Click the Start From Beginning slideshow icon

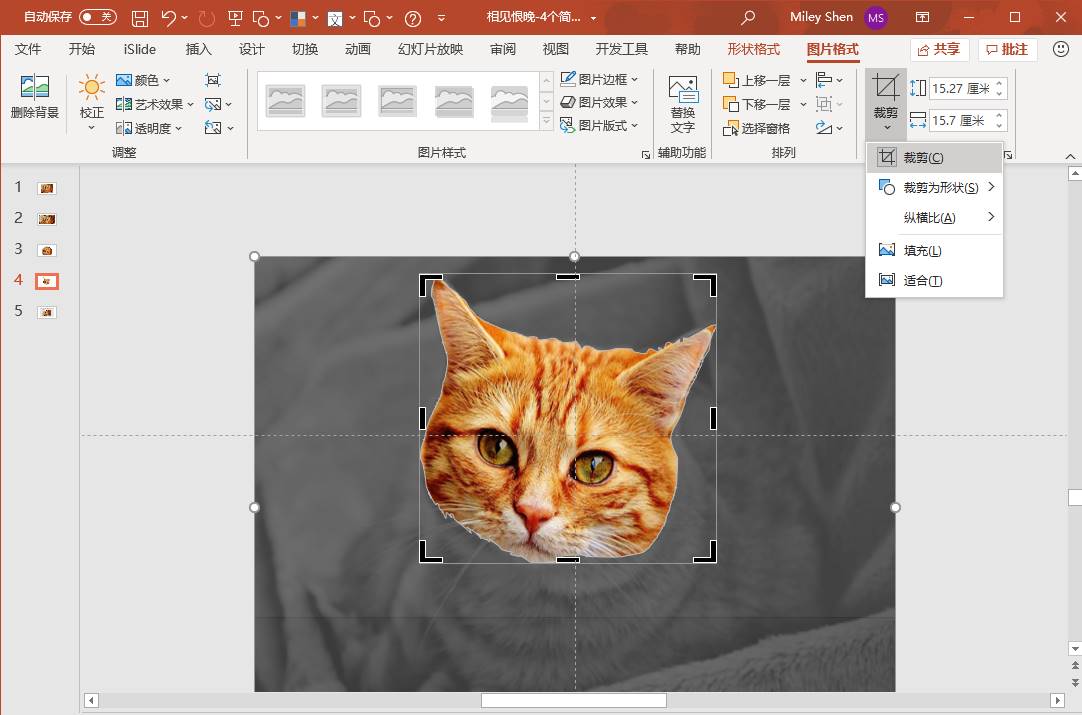click(x=236, y=18)
